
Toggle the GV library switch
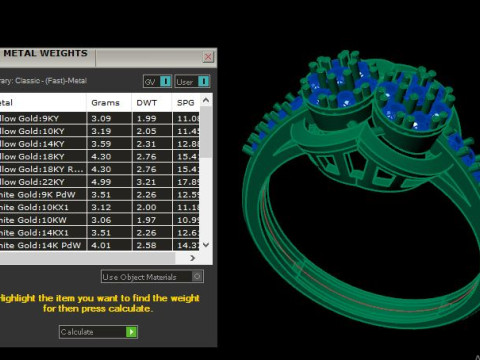coord(158,81)
